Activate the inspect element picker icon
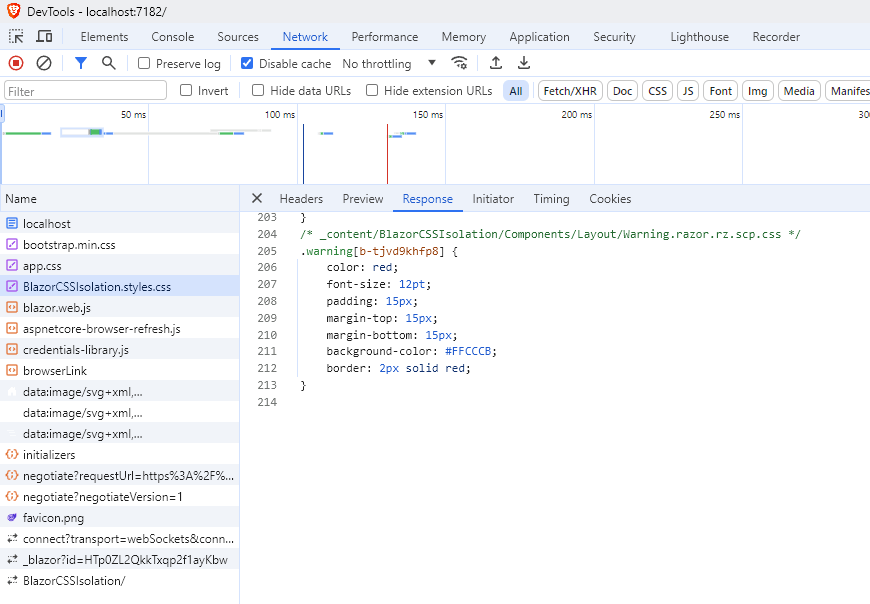Image resolution: width=870 pixels, height=604 pixels. (x=16, y=37)
